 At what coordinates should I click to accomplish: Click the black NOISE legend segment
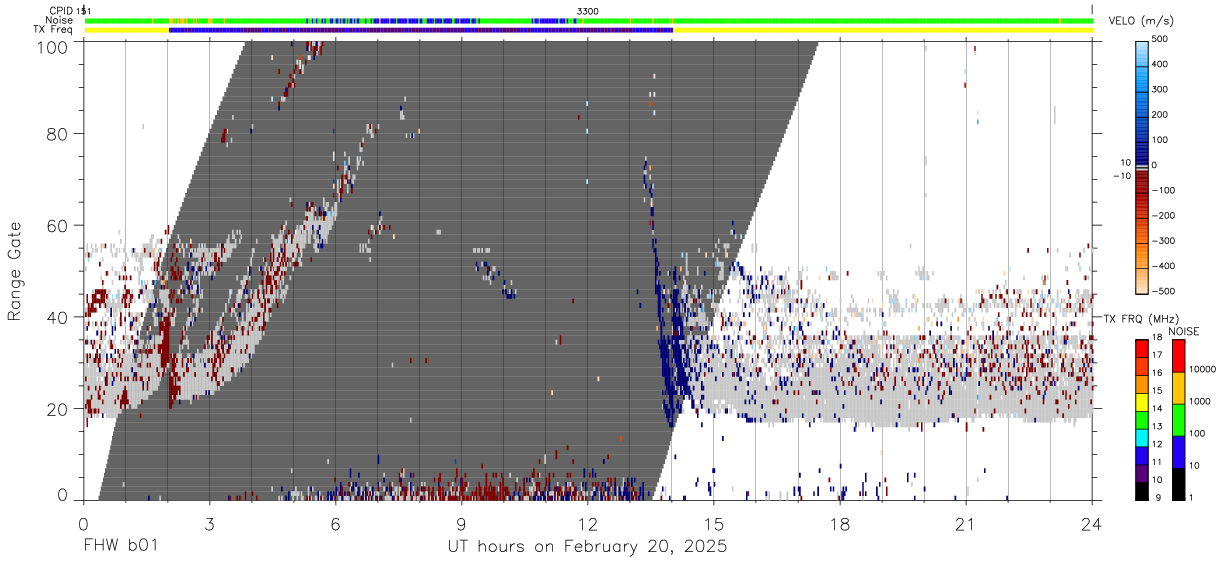tap(1177, 484)
